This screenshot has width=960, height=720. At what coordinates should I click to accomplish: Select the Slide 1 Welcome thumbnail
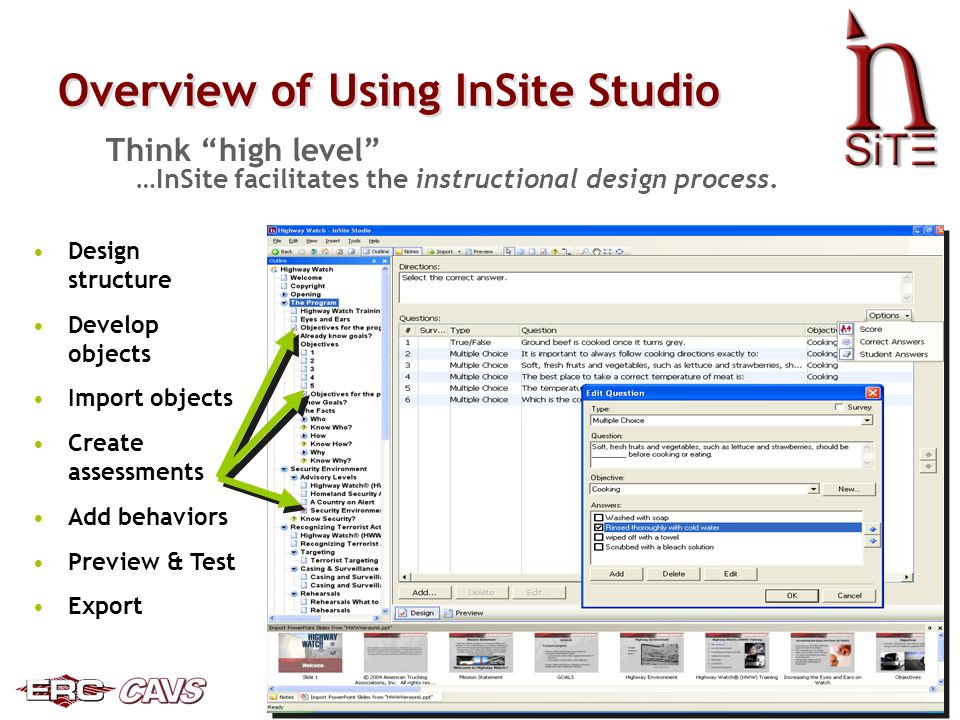coord(310,653)
